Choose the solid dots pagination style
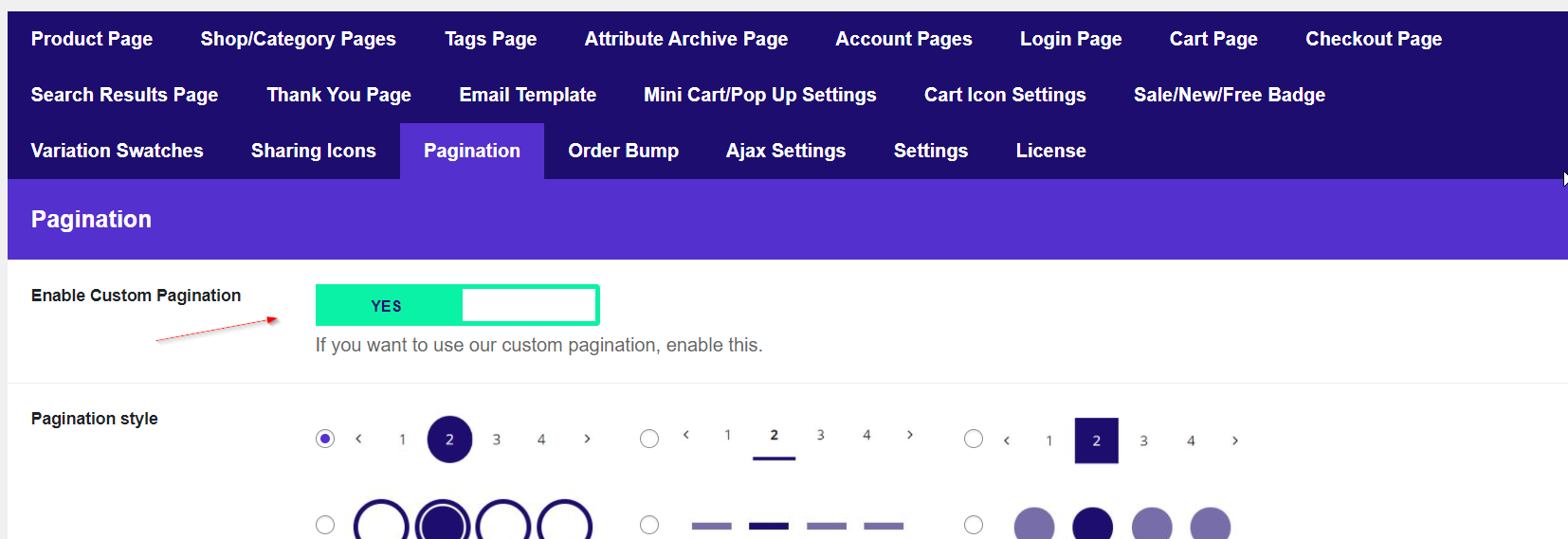This screenshot has width=1568, height=539. click(974, 525)
